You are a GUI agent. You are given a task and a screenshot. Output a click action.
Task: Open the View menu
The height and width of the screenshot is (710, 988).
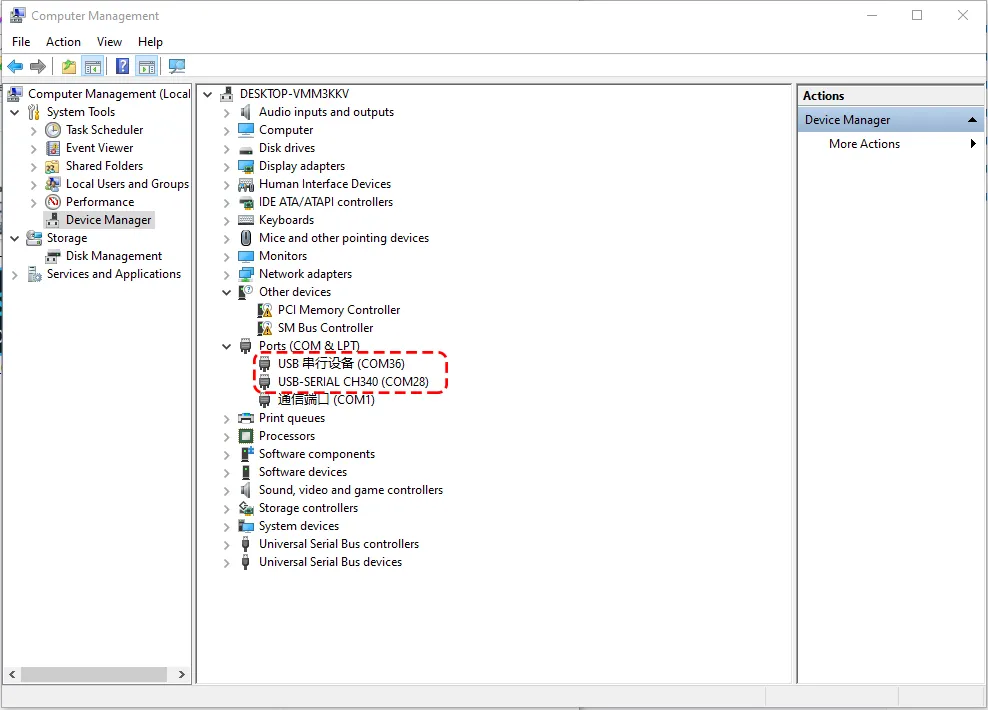click(x=109, y=42)
